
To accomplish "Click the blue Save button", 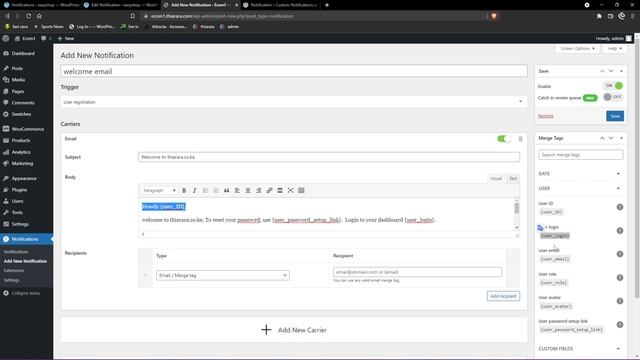I will click(615, 116).
